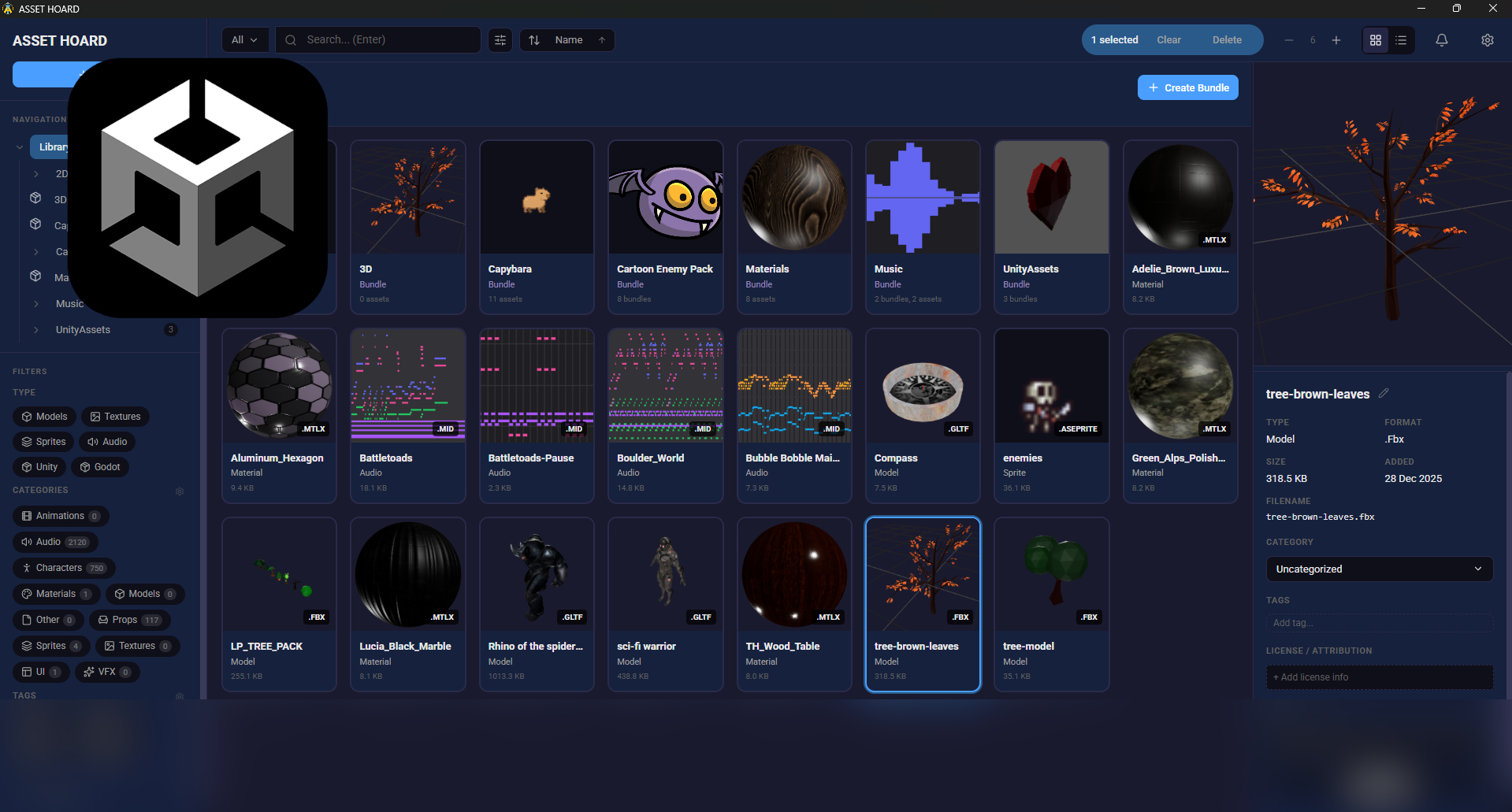Delete the selected asset

click(1226, 40)
